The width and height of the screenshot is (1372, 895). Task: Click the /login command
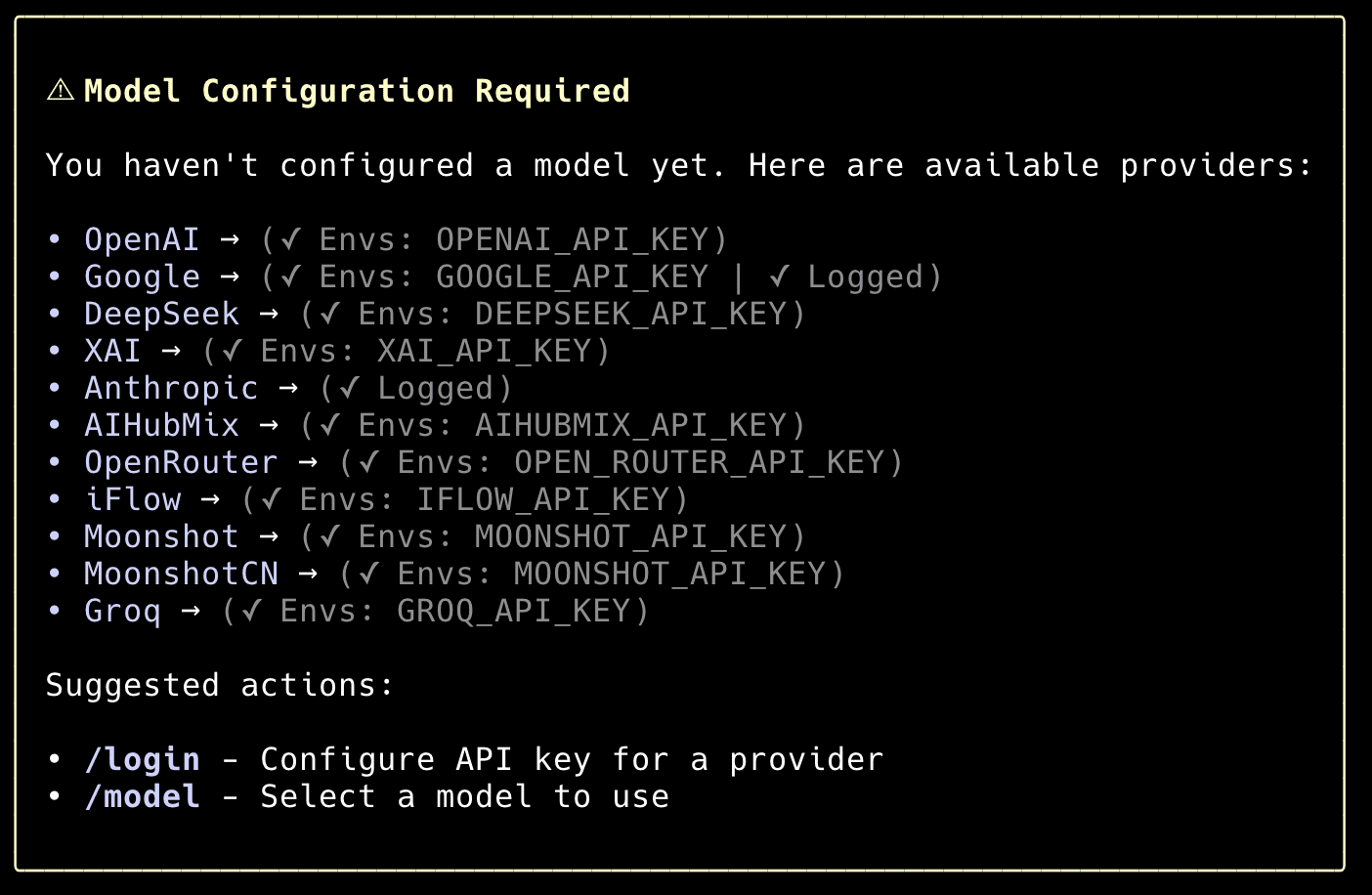tap(142, 759)
